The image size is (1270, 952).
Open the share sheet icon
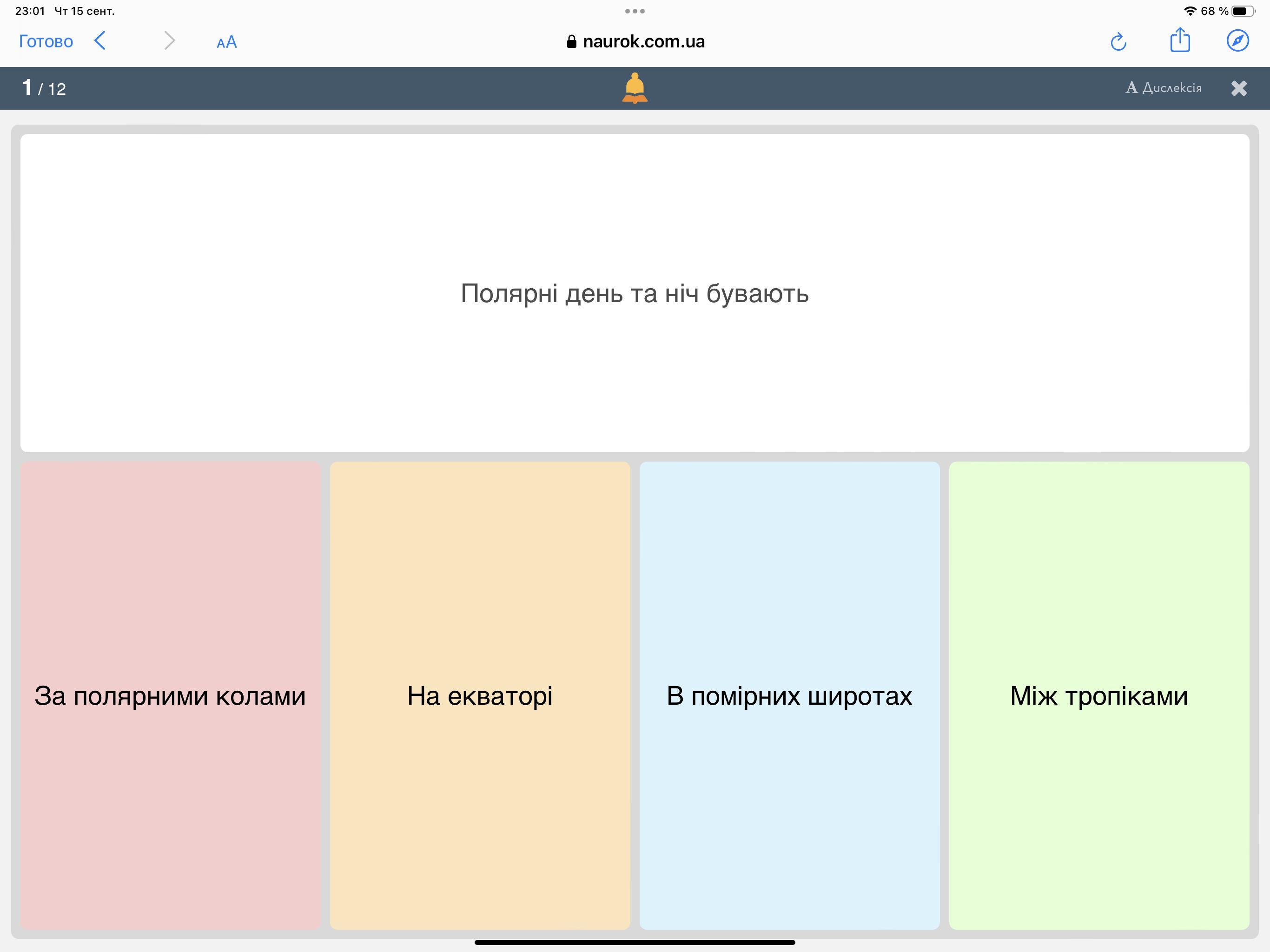(x=1180, y=40)
